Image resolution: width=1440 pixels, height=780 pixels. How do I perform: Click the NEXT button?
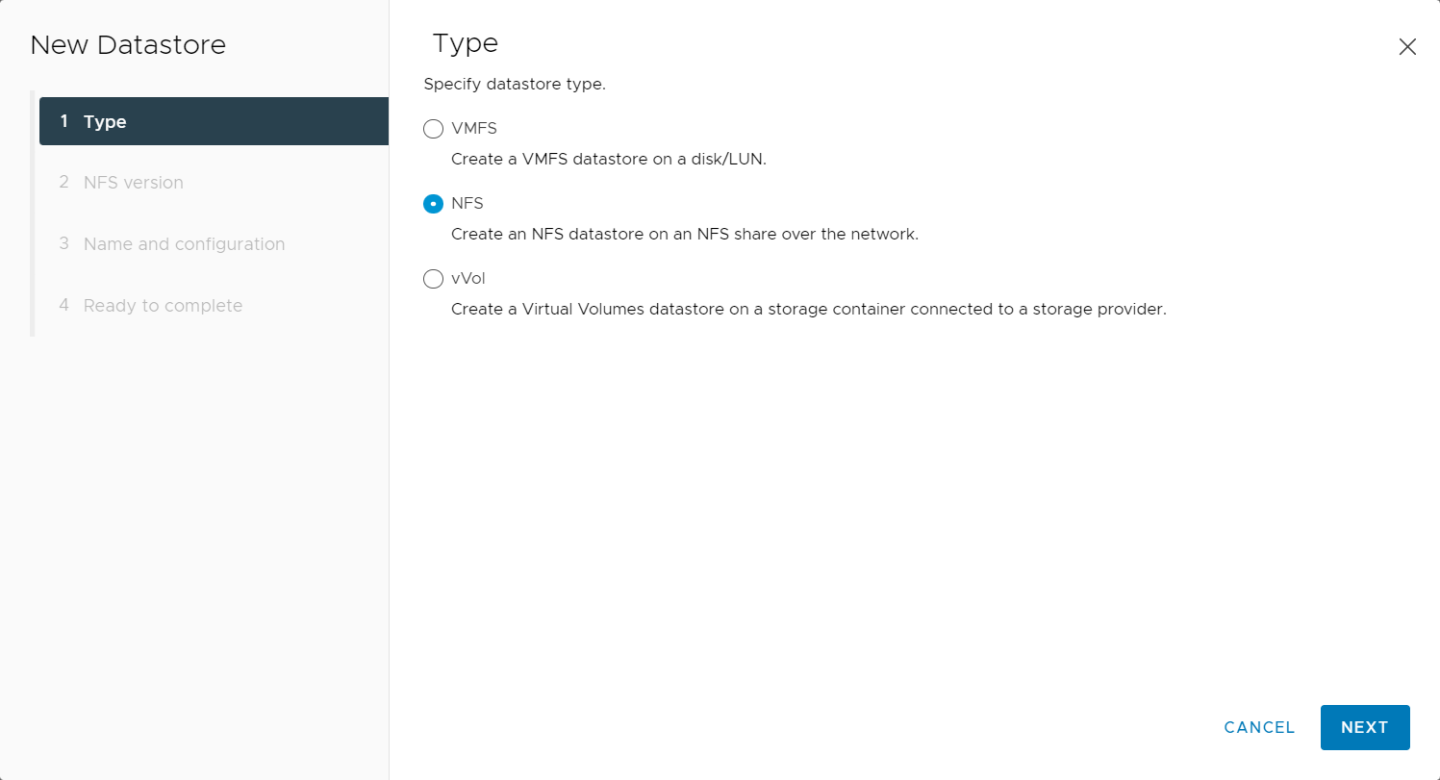pyautogui.click(x=1365, y=727)
